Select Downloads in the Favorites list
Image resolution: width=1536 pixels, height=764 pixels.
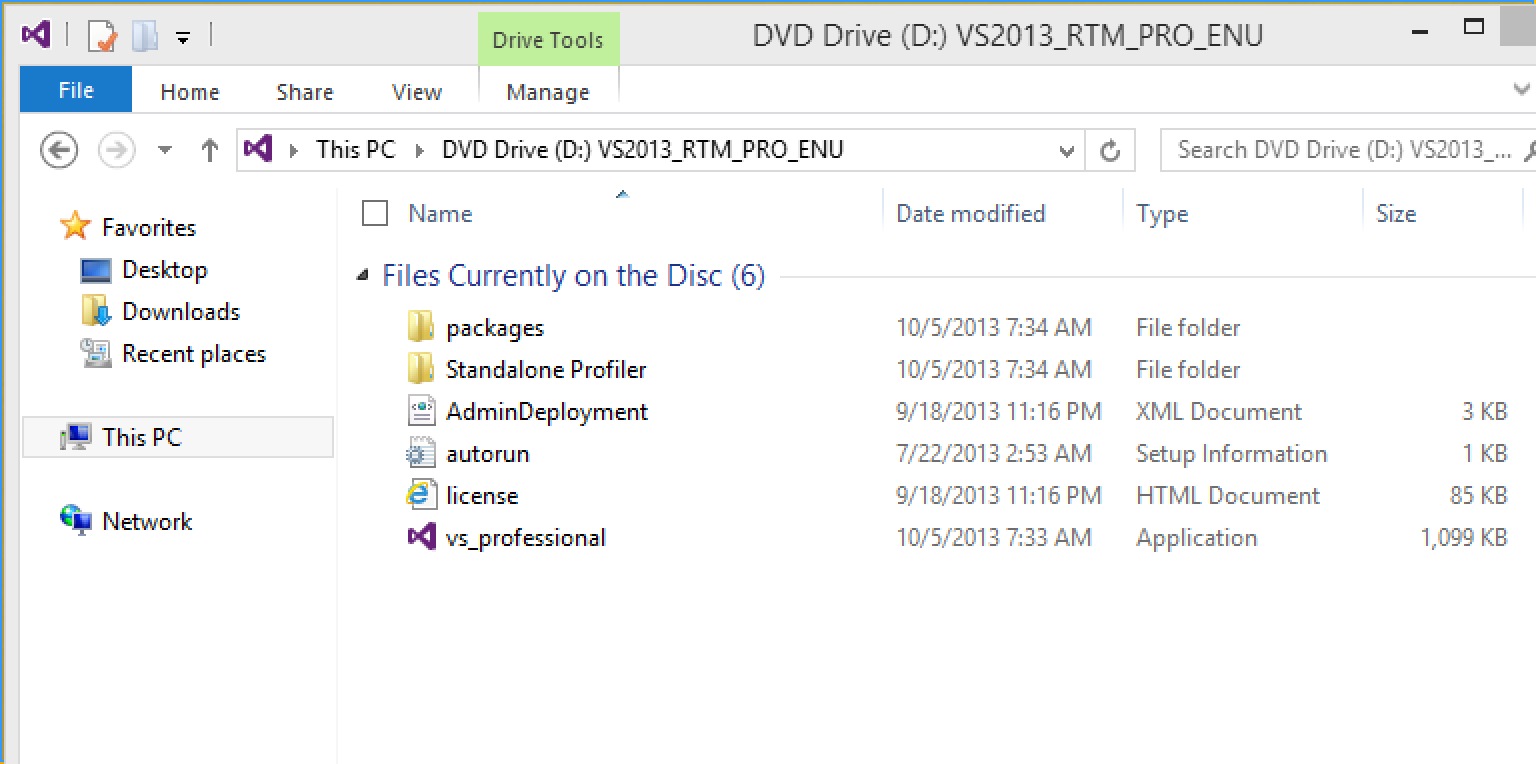(x=180, y=311)
